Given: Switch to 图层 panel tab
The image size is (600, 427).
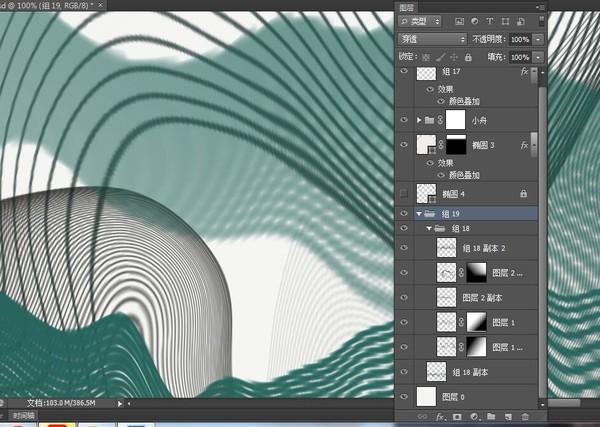Looking at the screenshot, I should pos(406,7).
